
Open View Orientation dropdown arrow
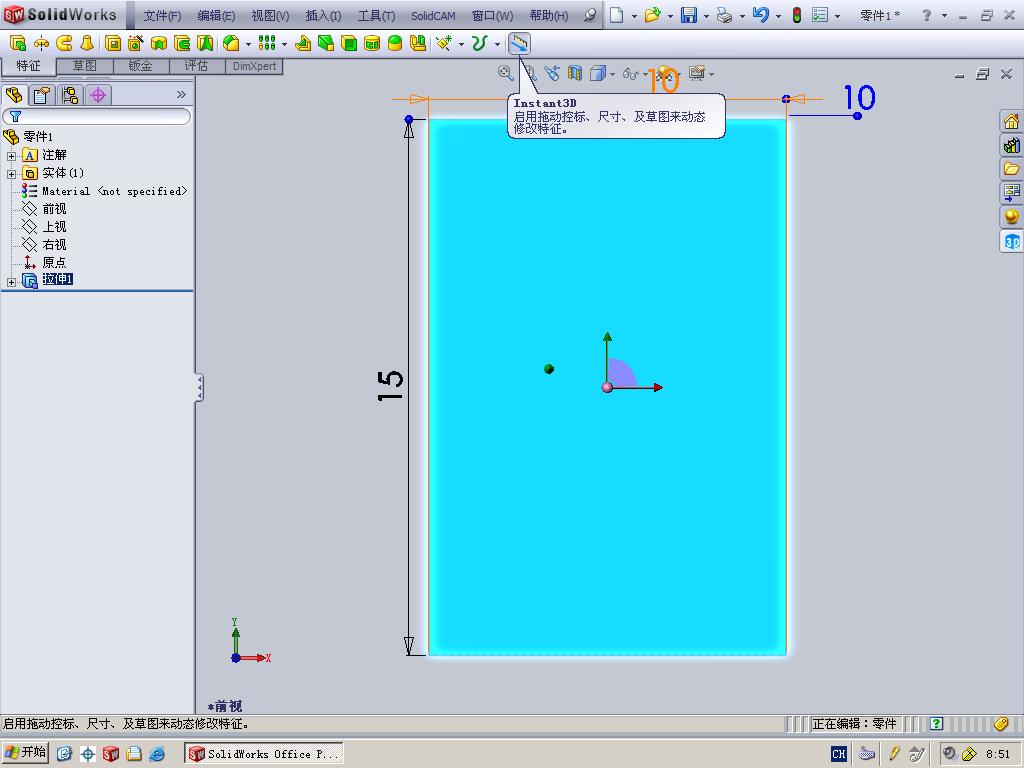point(612,74)
